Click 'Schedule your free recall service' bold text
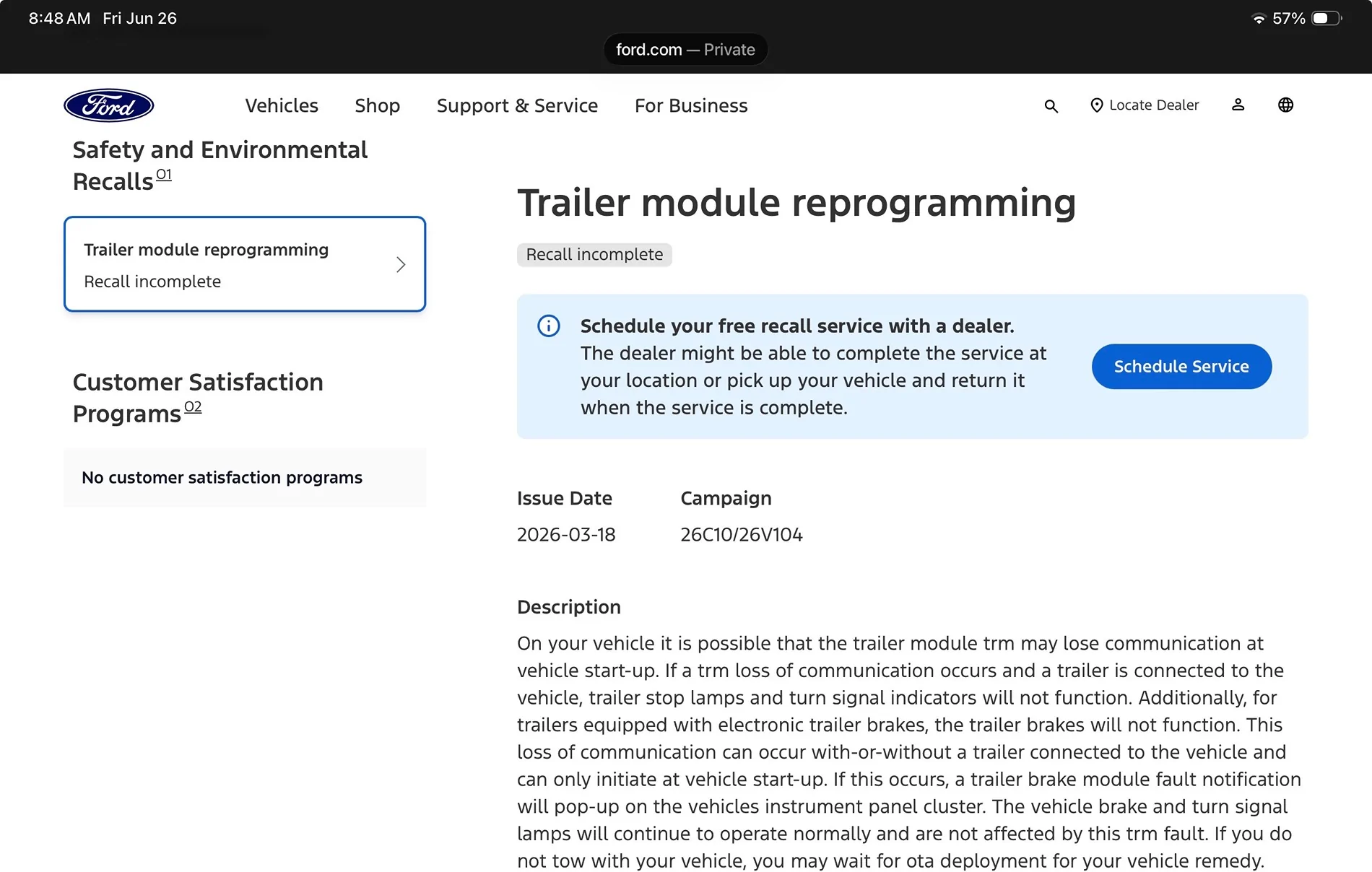The width and height of the screenshot is (1372, 872). click(797, 326)
